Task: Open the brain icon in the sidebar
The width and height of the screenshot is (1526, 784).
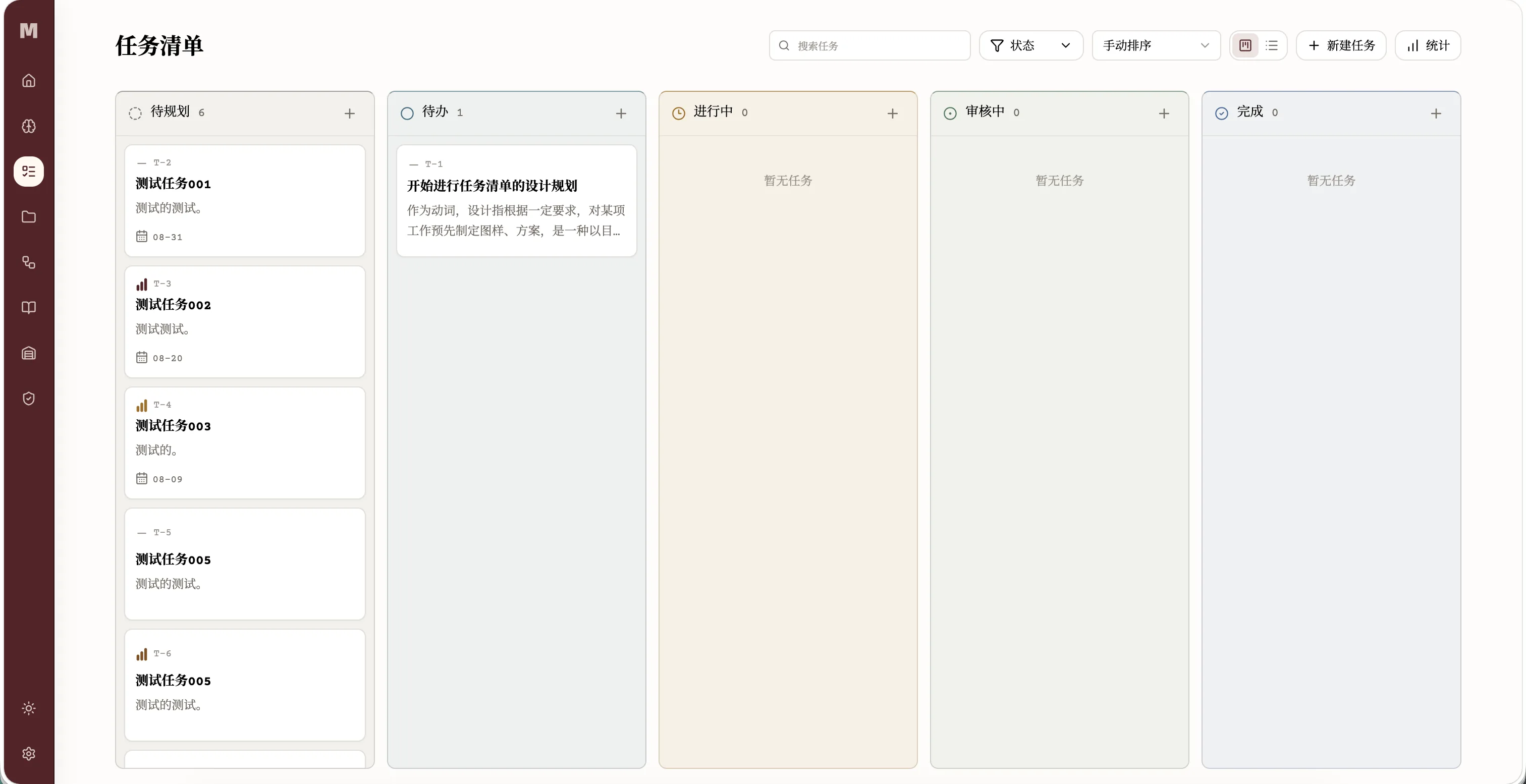Action: [x=28, y=126]
